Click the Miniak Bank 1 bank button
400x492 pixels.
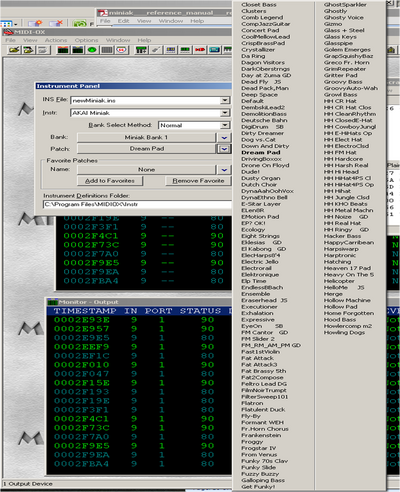coord(146,137)
